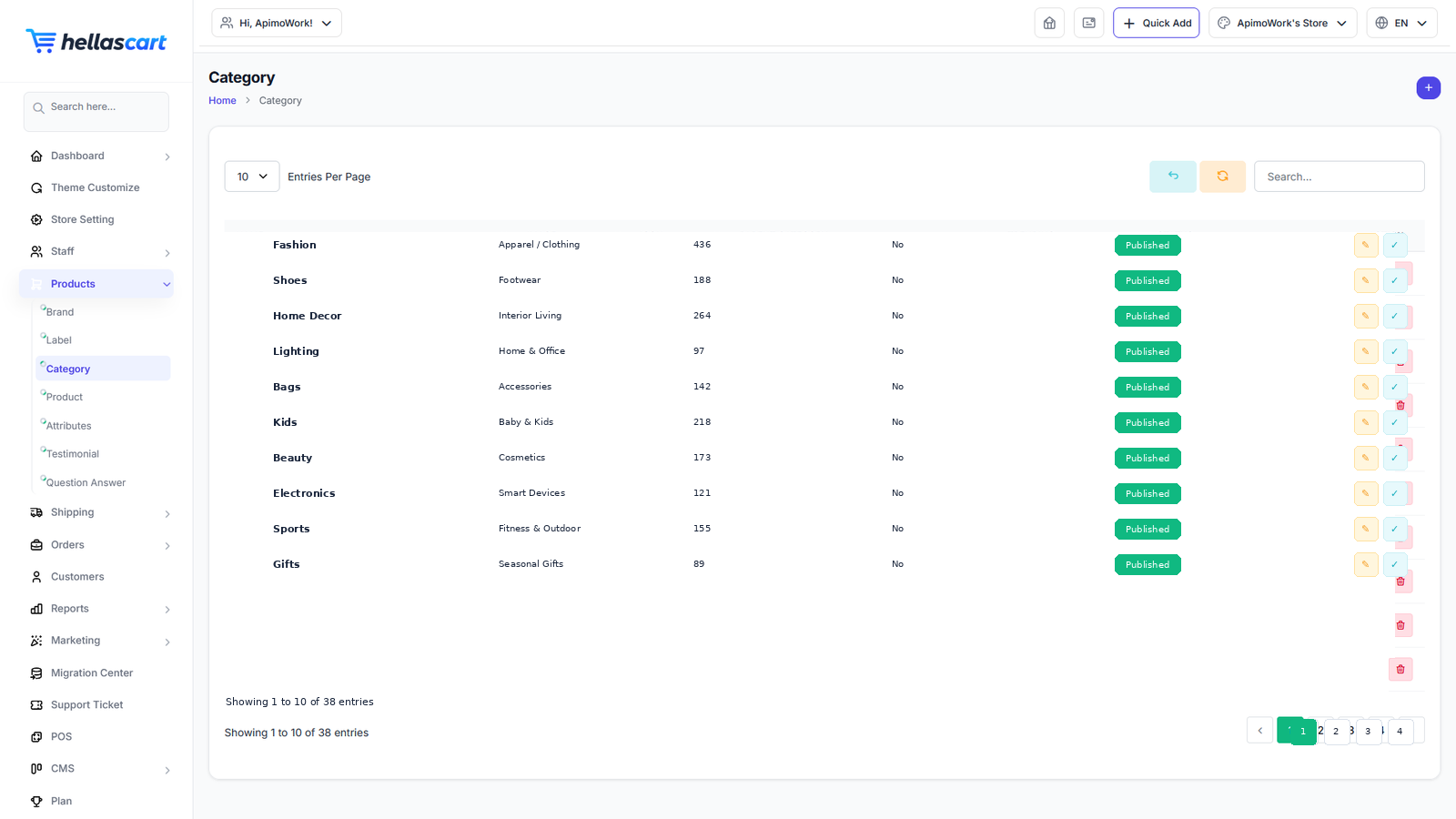This screenshot has width=1456, height=819.
Task: Collapse the Products sidebar menu
Action: tap(96, 284)
